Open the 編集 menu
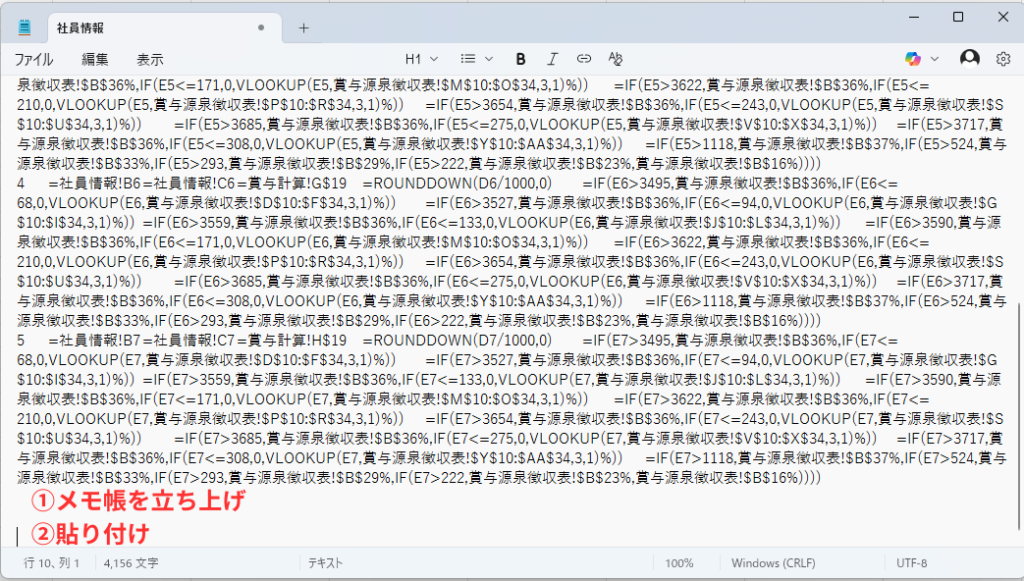1024x581 pixels. (95, 59)
